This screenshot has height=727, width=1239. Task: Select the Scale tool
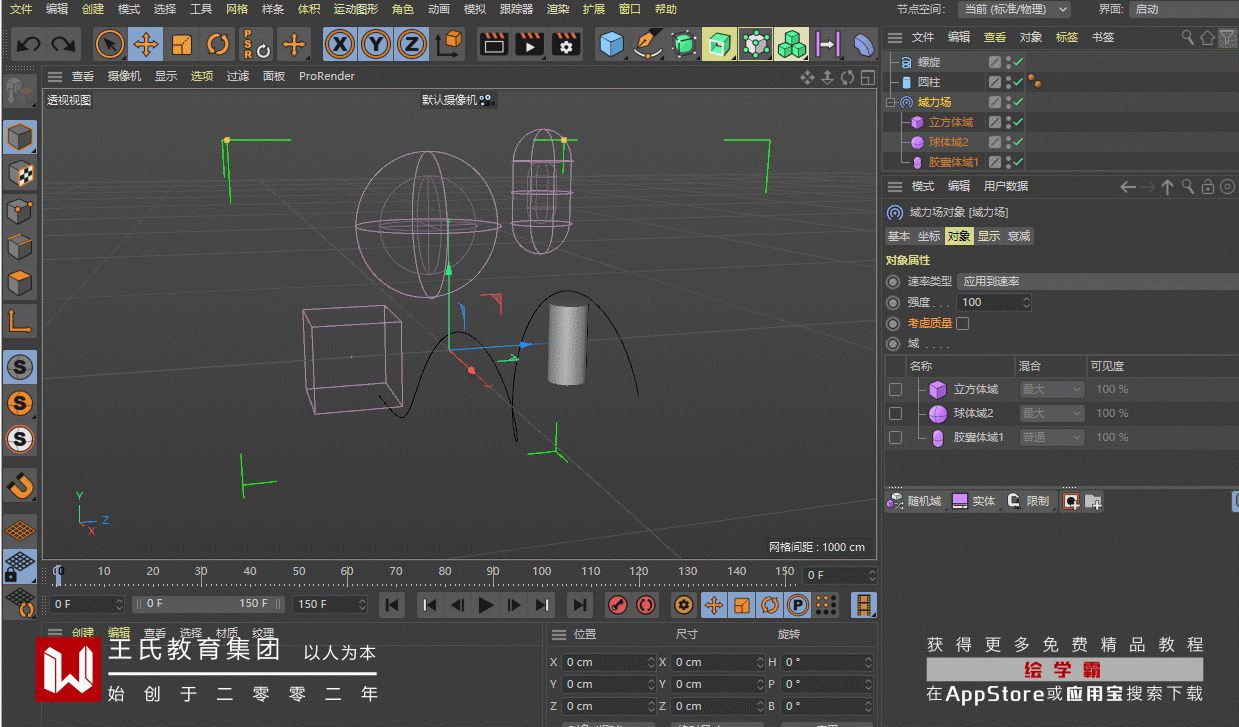[182, 44]
